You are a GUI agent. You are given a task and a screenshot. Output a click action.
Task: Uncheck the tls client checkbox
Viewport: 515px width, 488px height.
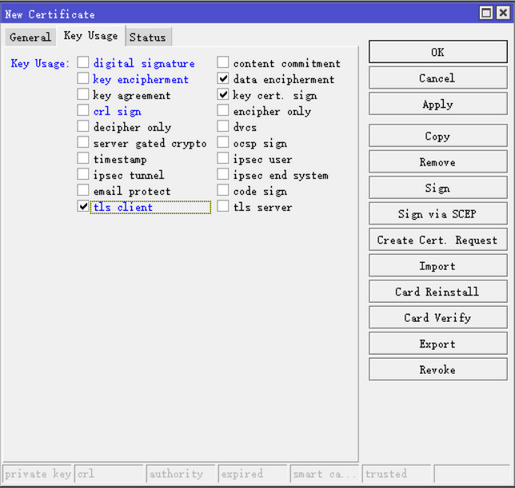[83, 206]
